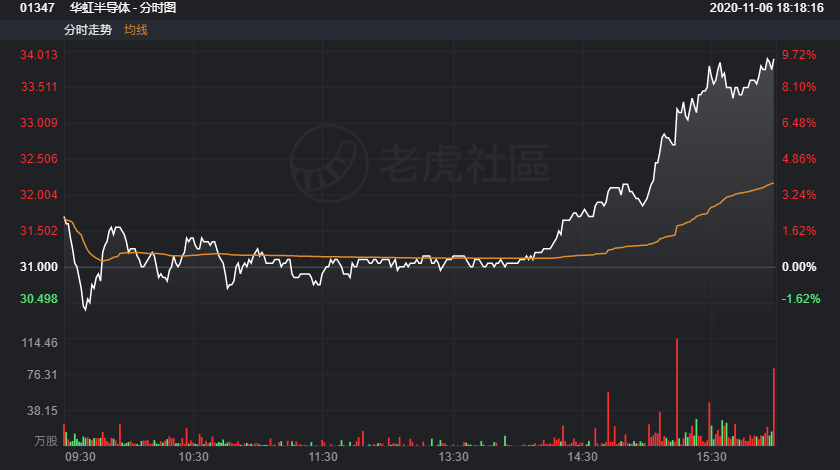Click the price label 32.506
Image resolution: width=840 pixels, height=470 pixels.
click(x=39, y=159)
